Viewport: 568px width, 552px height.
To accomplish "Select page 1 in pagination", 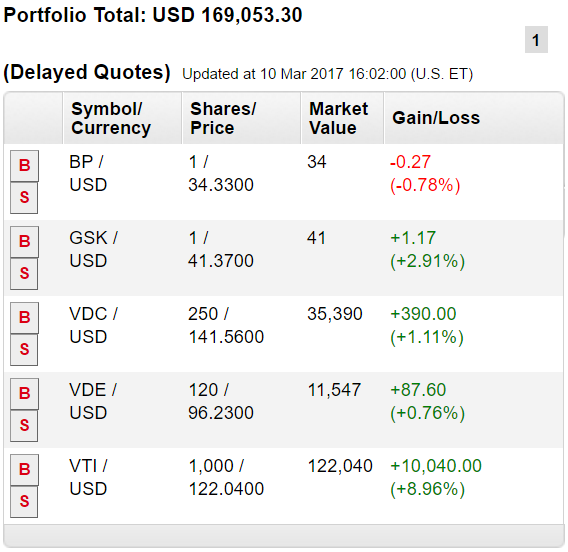I will (536, 39).
